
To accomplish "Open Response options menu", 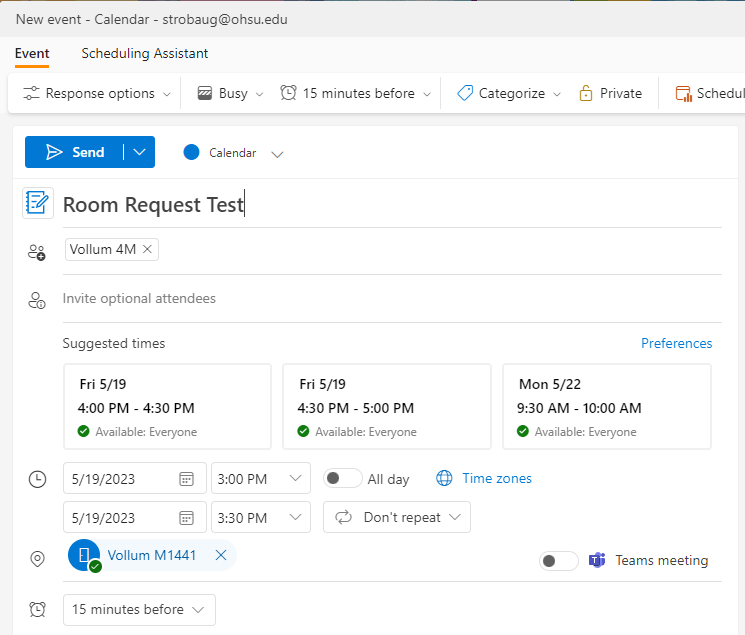I will point(89,93).
